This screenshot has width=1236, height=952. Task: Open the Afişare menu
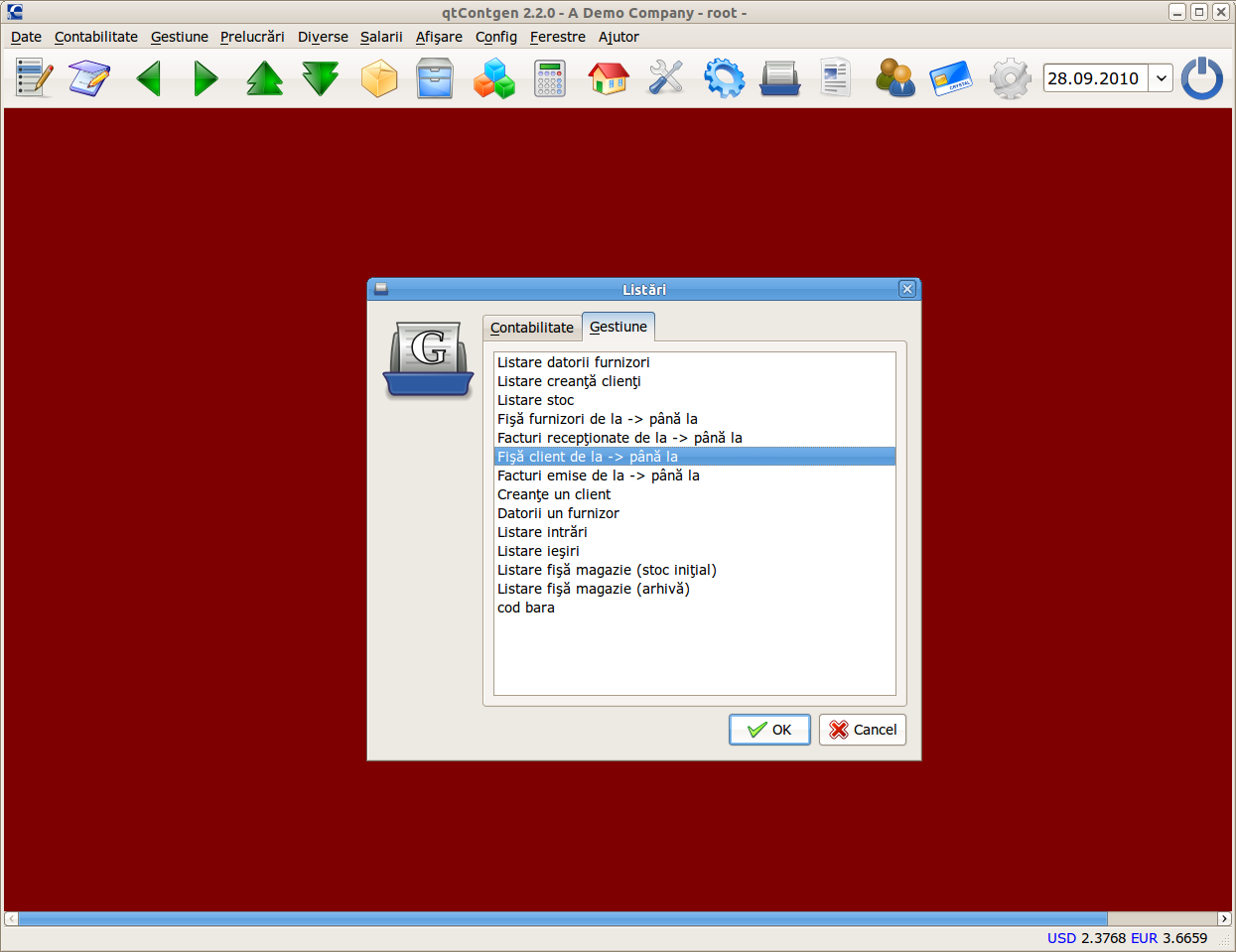[x=439, y=37]
